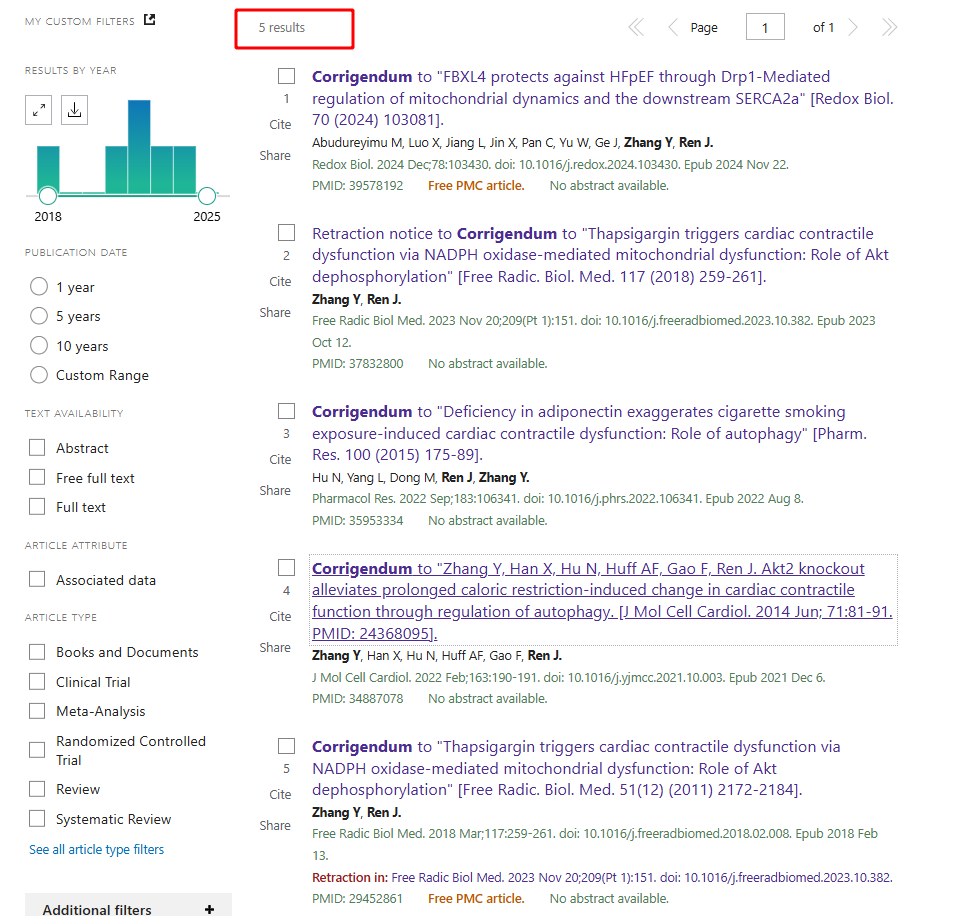Select the 10 years publication date

(39, 345)
